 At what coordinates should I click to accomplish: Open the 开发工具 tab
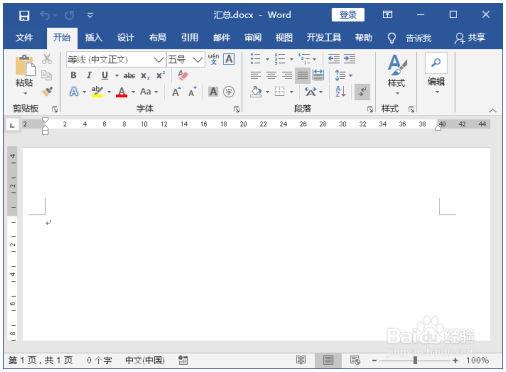point(324,37)
